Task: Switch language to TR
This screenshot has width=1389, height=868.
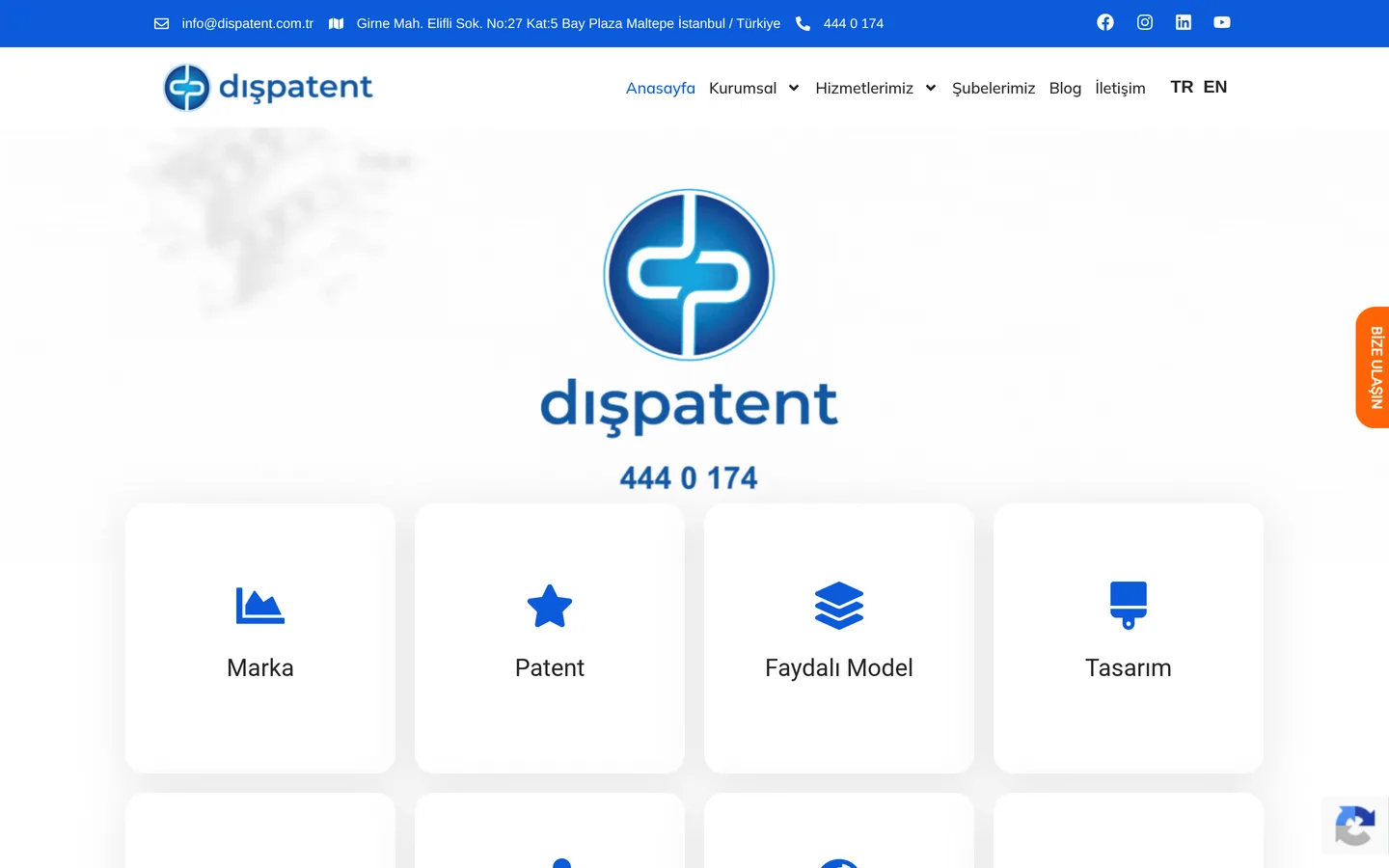Action: (x=1182, y=87)
